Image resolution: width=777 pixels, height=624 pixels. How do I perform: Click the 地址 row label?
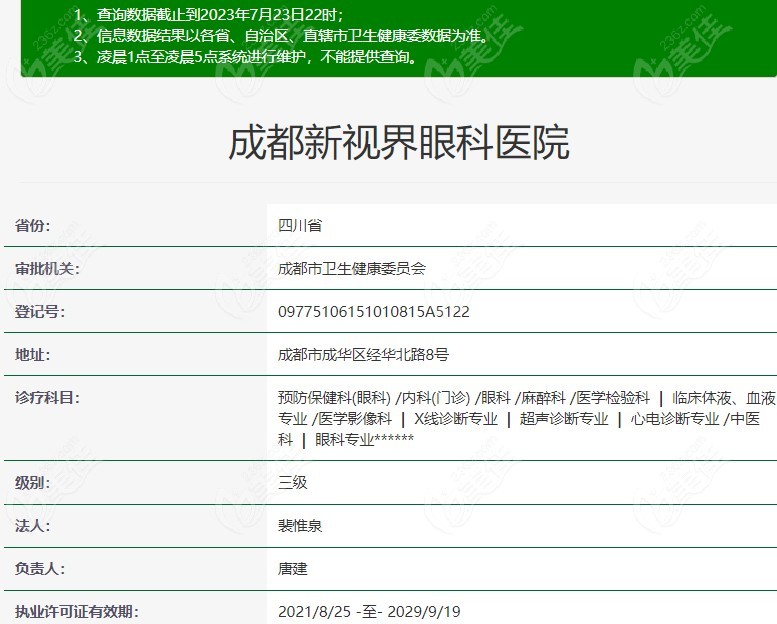(33, 354)
